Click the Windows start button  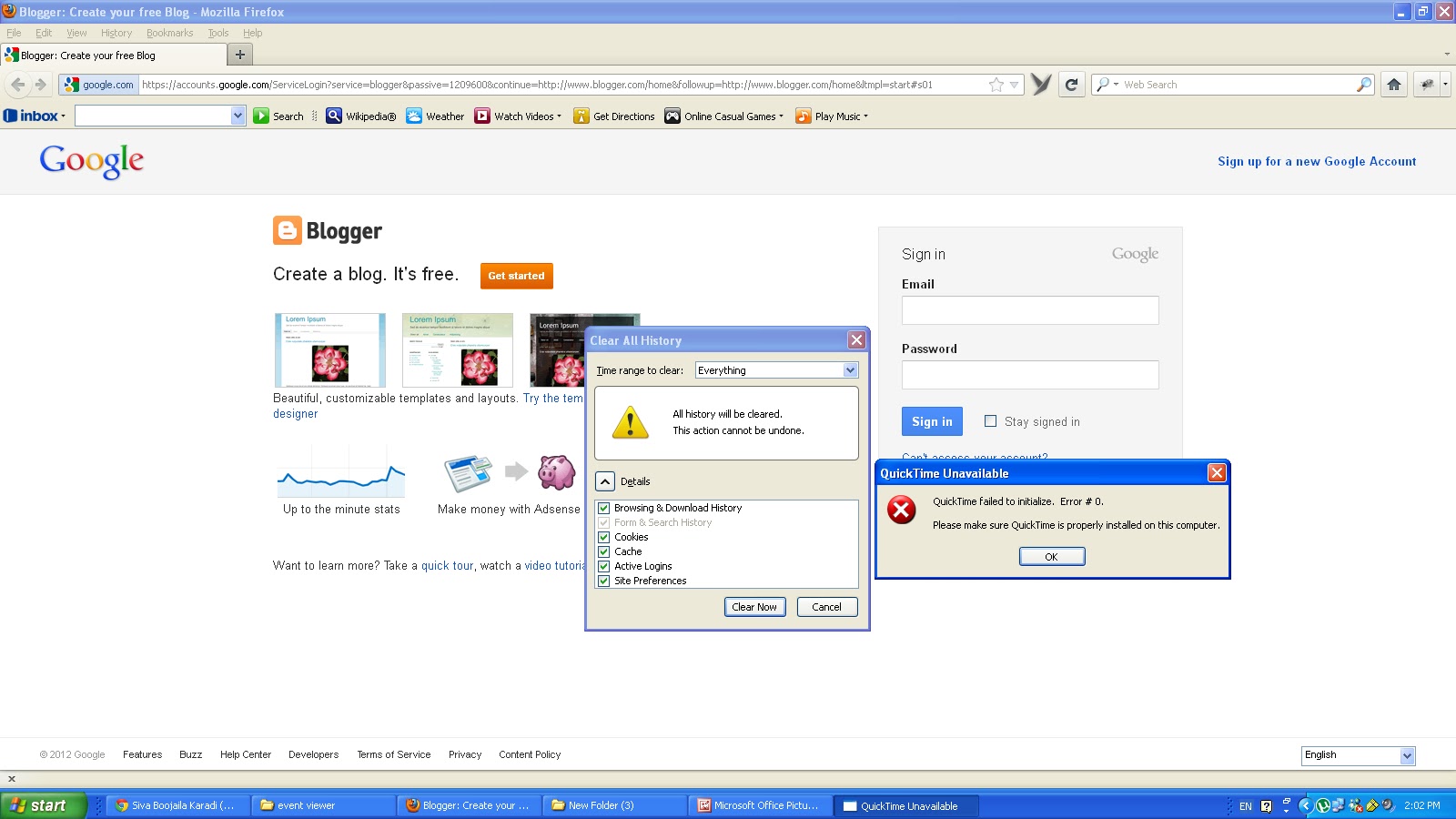click(x=44, y=805)
